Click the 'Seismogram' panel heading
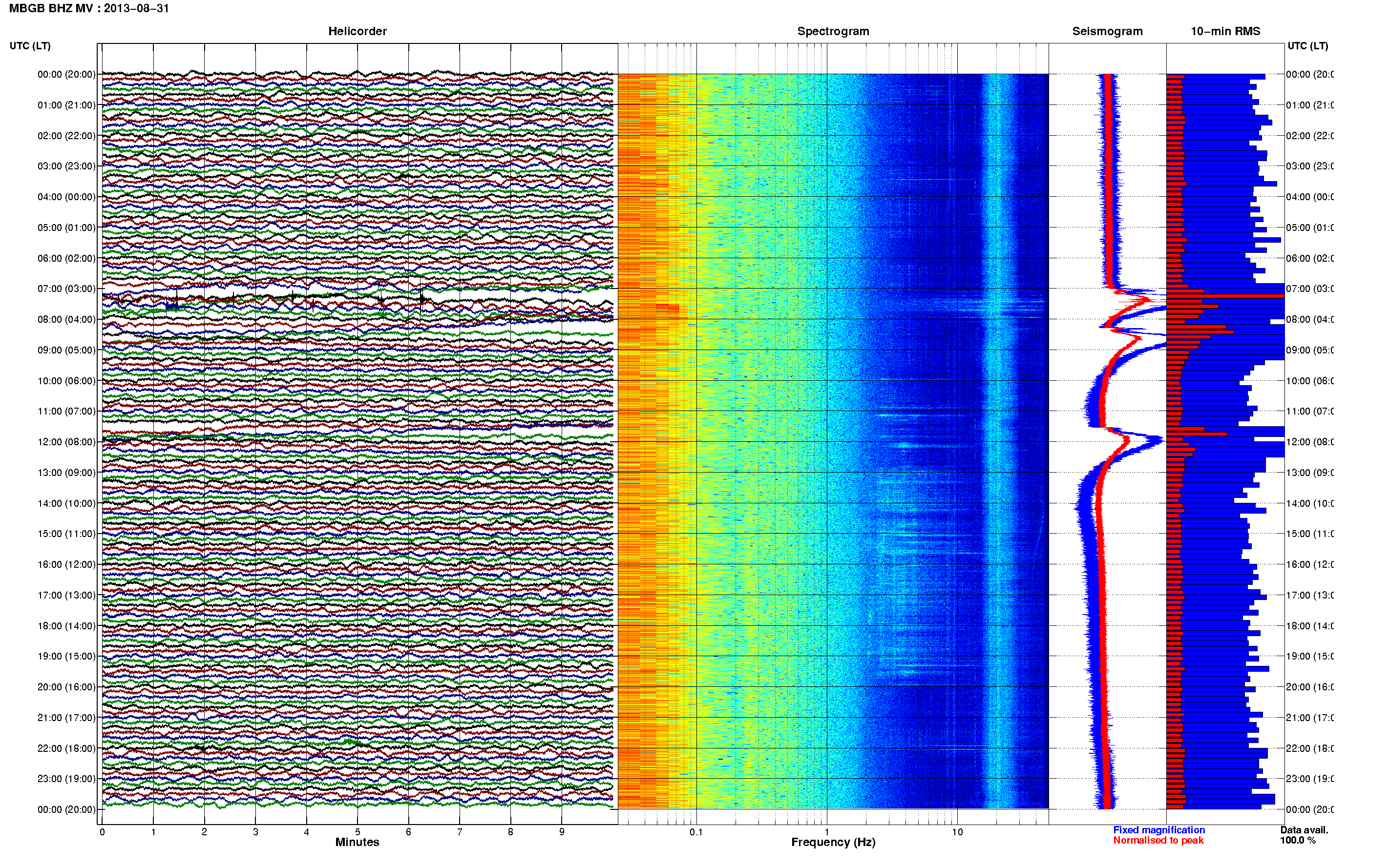 [1107, 31]
